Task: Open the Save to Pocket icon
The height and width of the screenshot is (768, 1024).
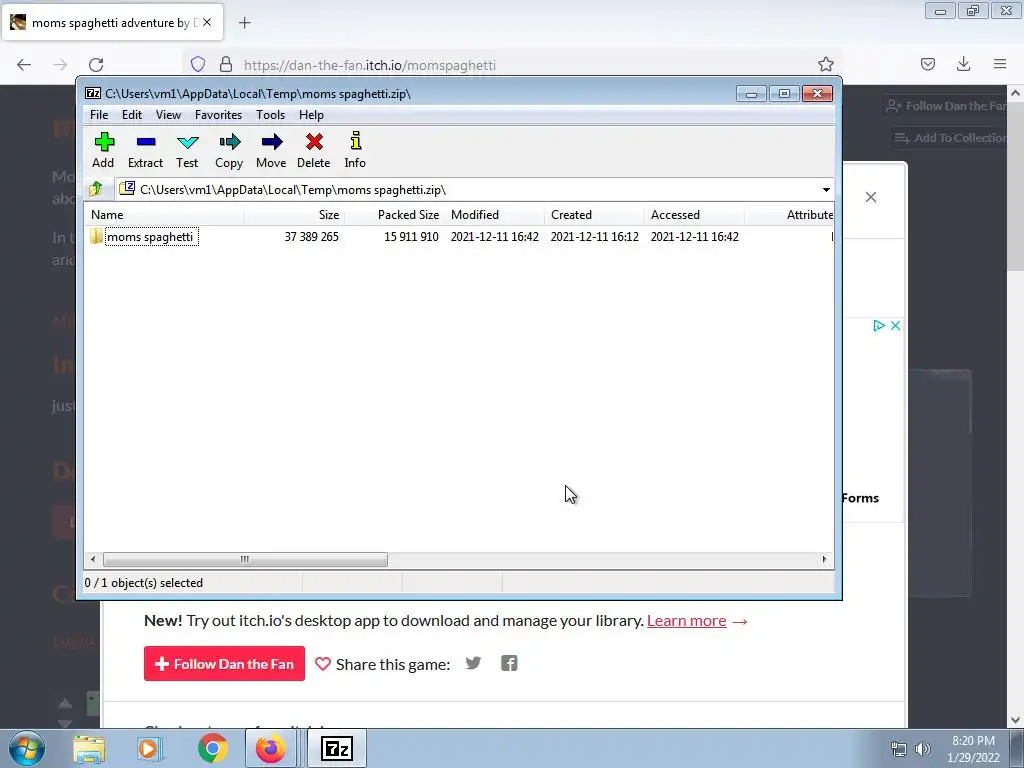Action: pyautogui.click(x=928, y=64)
